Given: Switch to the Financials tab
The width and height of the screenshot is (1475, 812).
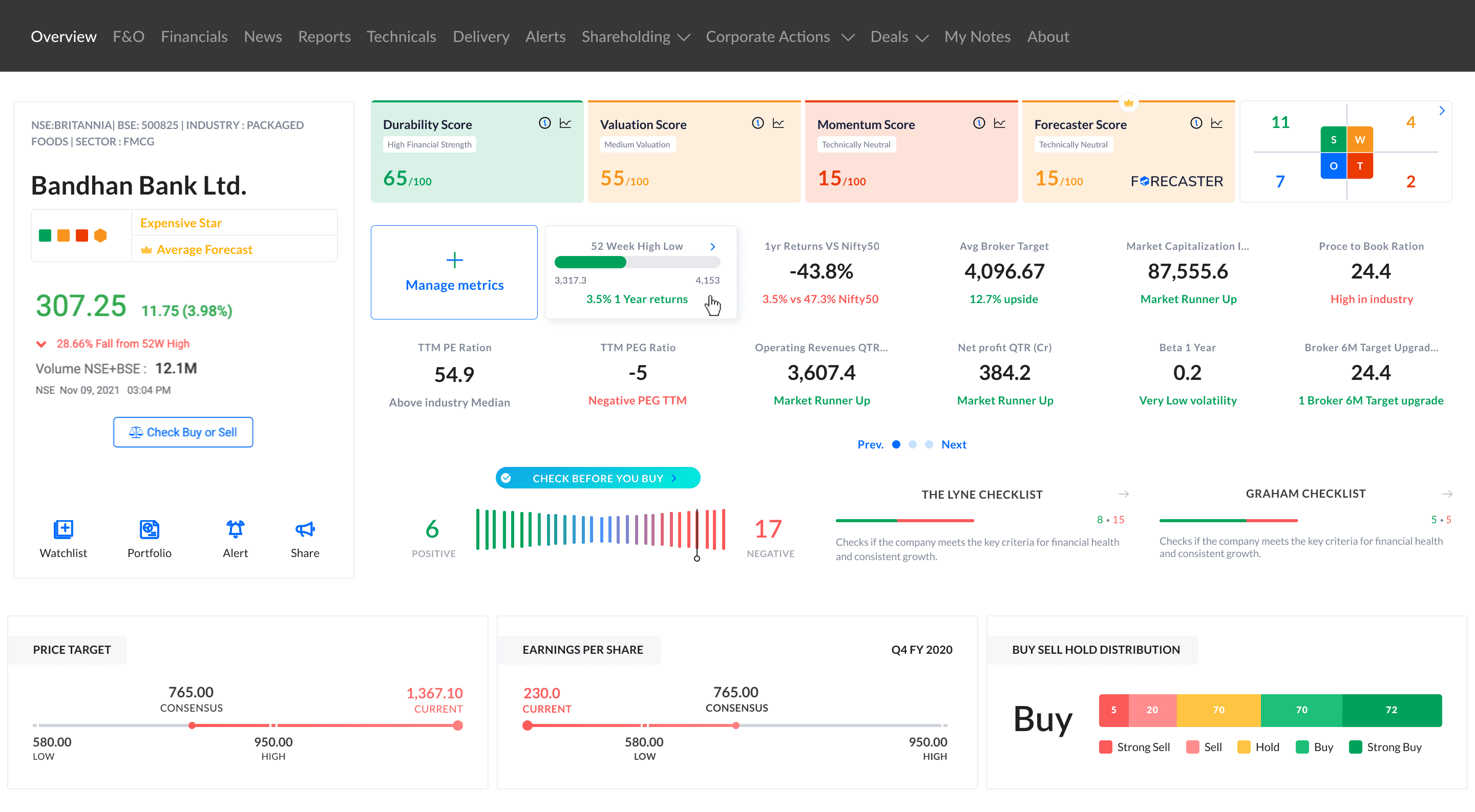Looking at the screenshot, I should 194,37.
